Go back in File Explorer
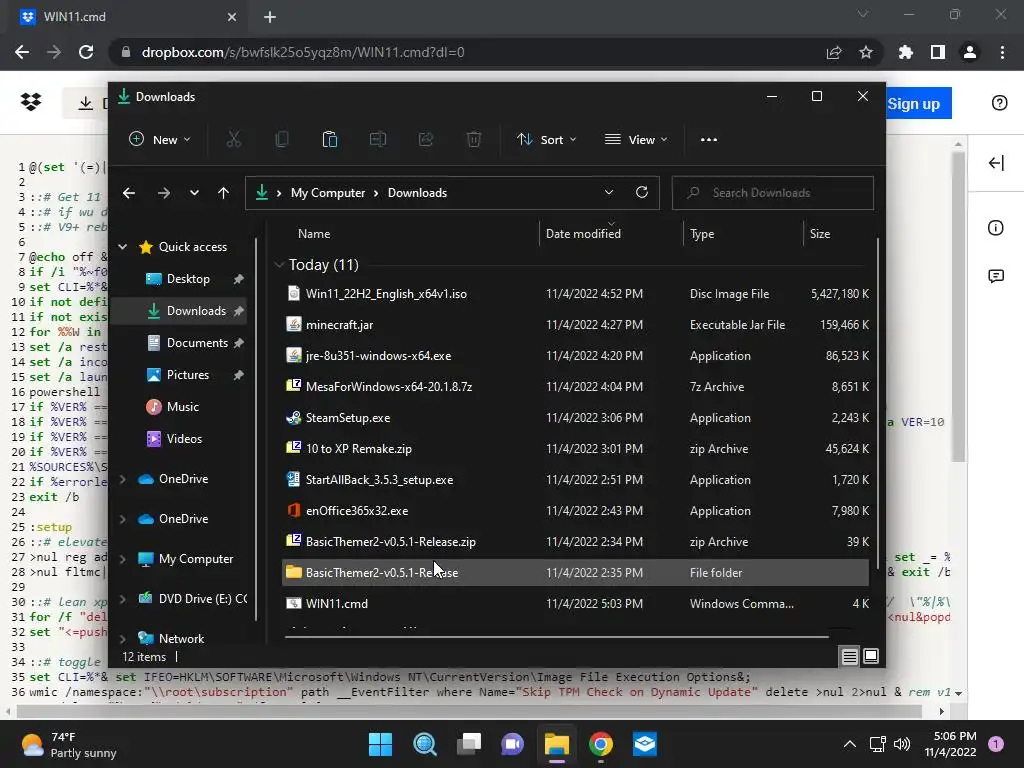The image size is (1024, 768). (x=129, y=193)
